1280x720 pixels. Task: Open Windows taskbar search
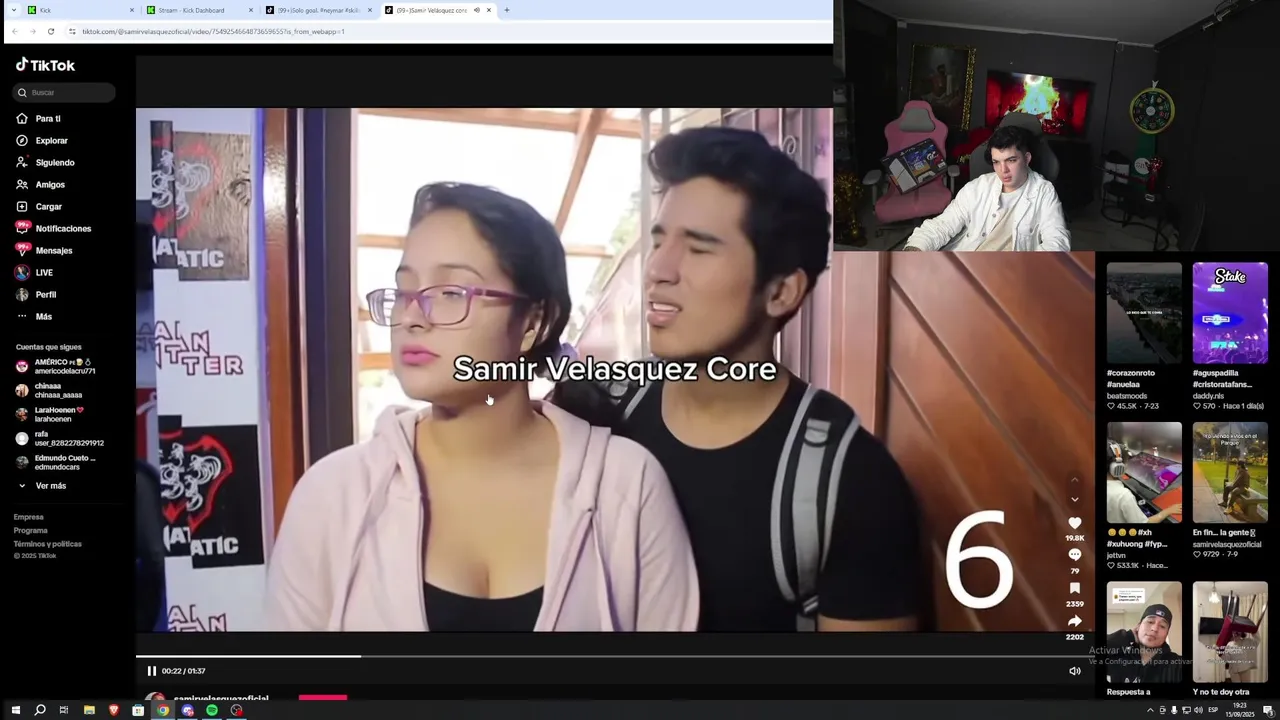pyautogui.click(x=40, y=710)
